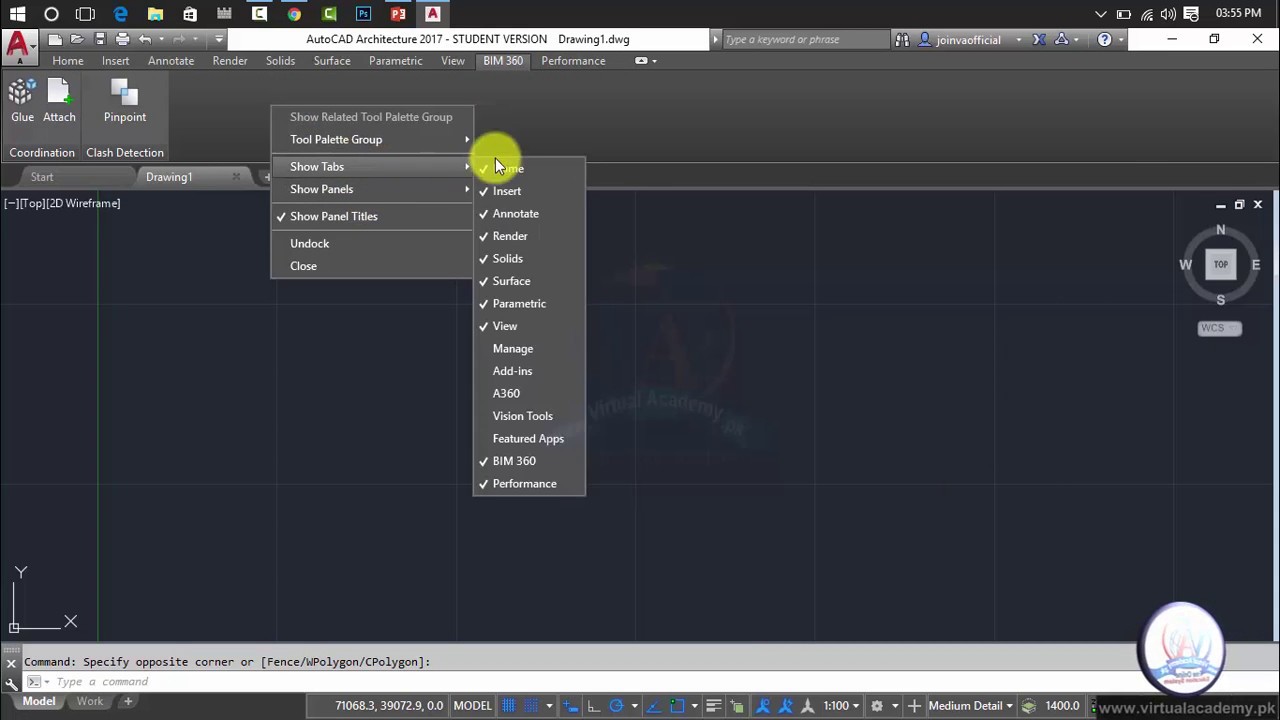
Task: Open Photoshop from the Windows taskbar
Action: point(363,14)
